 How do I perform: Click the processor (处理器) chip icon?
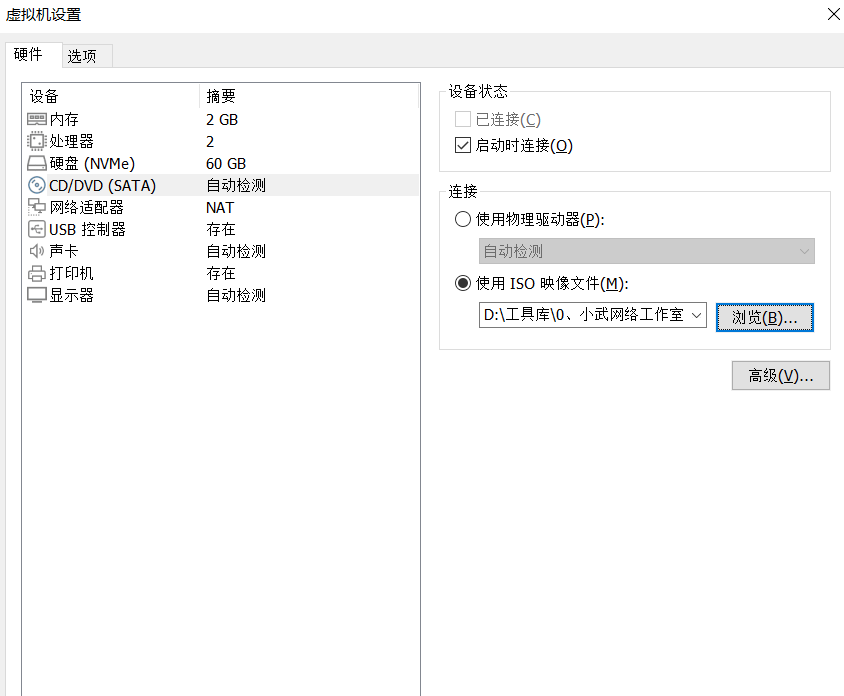pos(37,141)
